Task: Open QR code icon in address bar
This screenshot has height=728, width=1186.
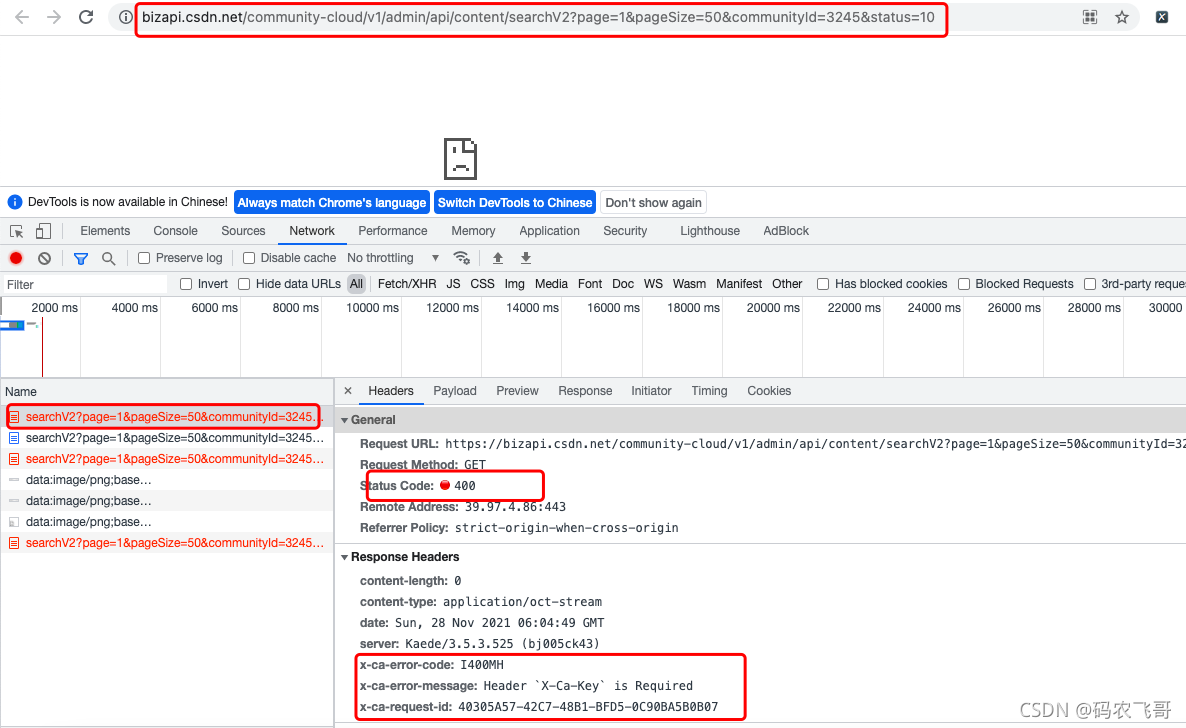Action: [x=1090, y=17]
